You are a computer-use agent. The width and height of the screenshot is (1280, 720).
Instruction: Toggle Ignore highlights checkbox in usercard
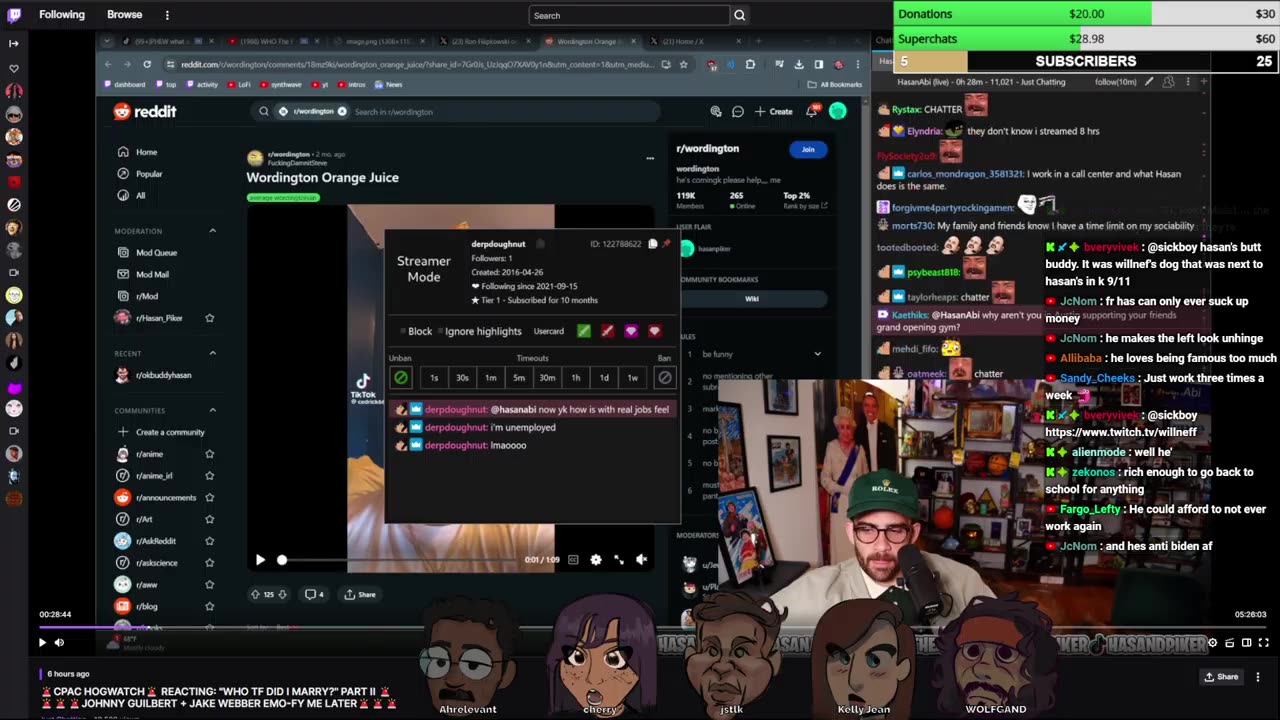[x=440, y=331]
